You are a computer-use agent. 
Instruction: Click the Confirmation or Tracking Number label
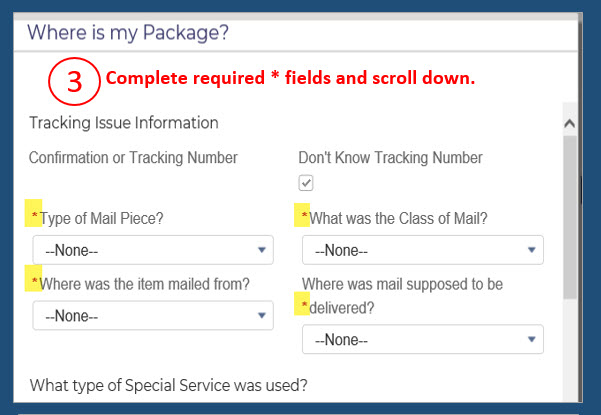pos(133,158)
